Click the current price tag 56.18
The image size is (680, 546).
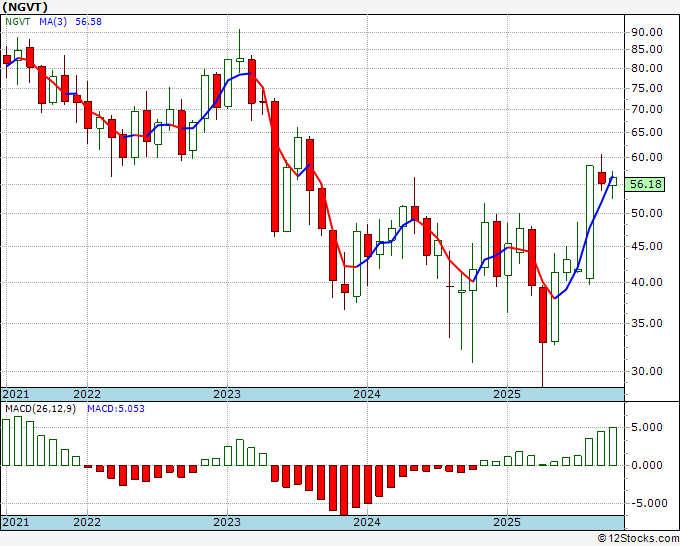tap(645, 184)
